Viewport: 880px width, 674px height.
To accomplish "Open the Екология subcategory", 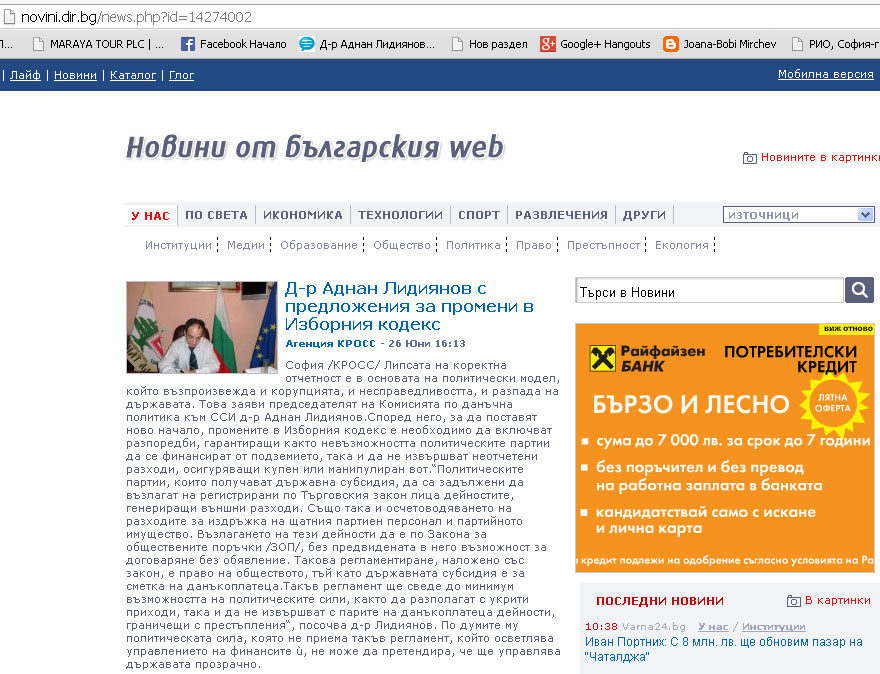I will tap(682, 245).
